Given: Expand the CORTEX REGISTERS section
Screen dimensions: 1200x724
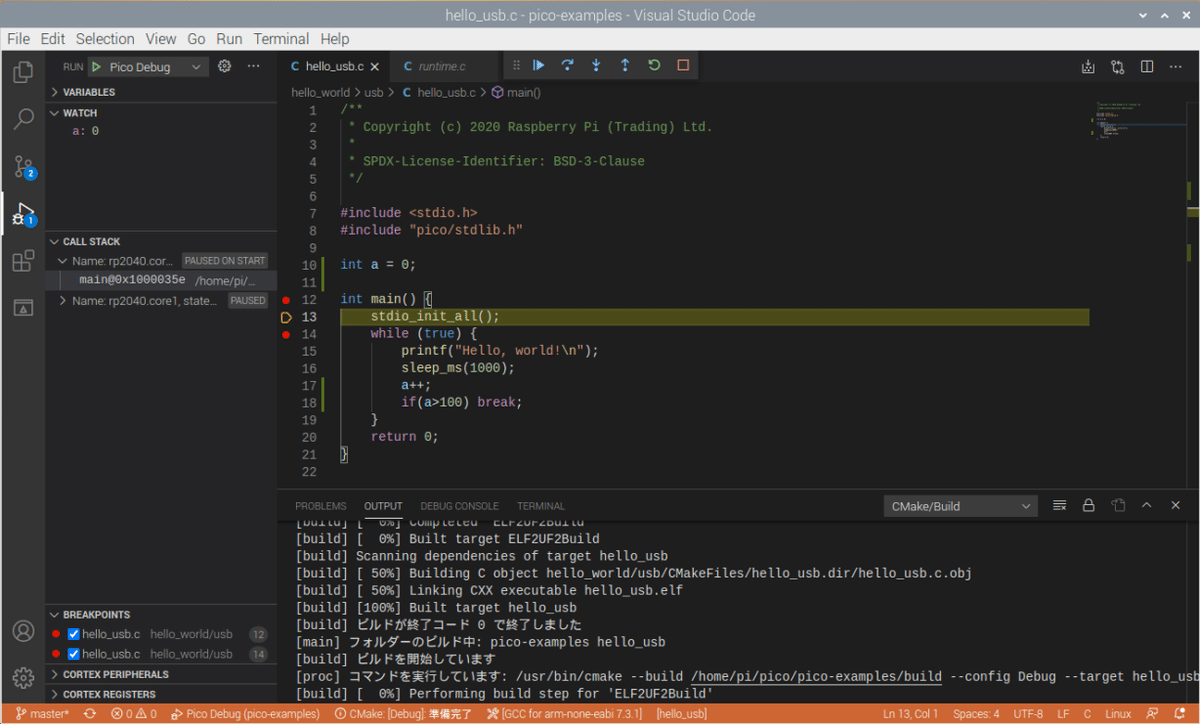Looking at the screenshot, I should [x=161, y=694].
